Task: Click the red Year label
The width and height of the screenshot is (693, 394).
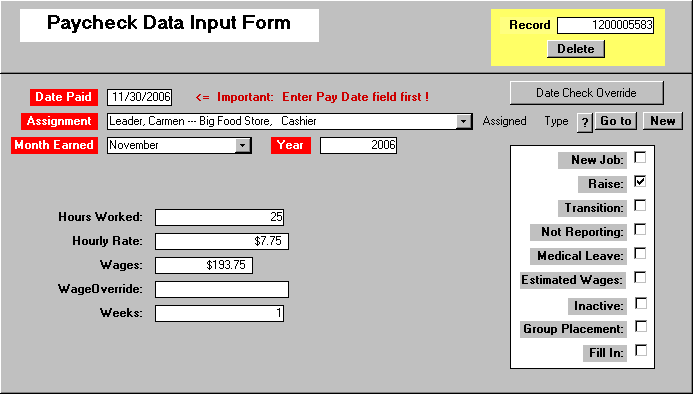Action: point(291,145)
